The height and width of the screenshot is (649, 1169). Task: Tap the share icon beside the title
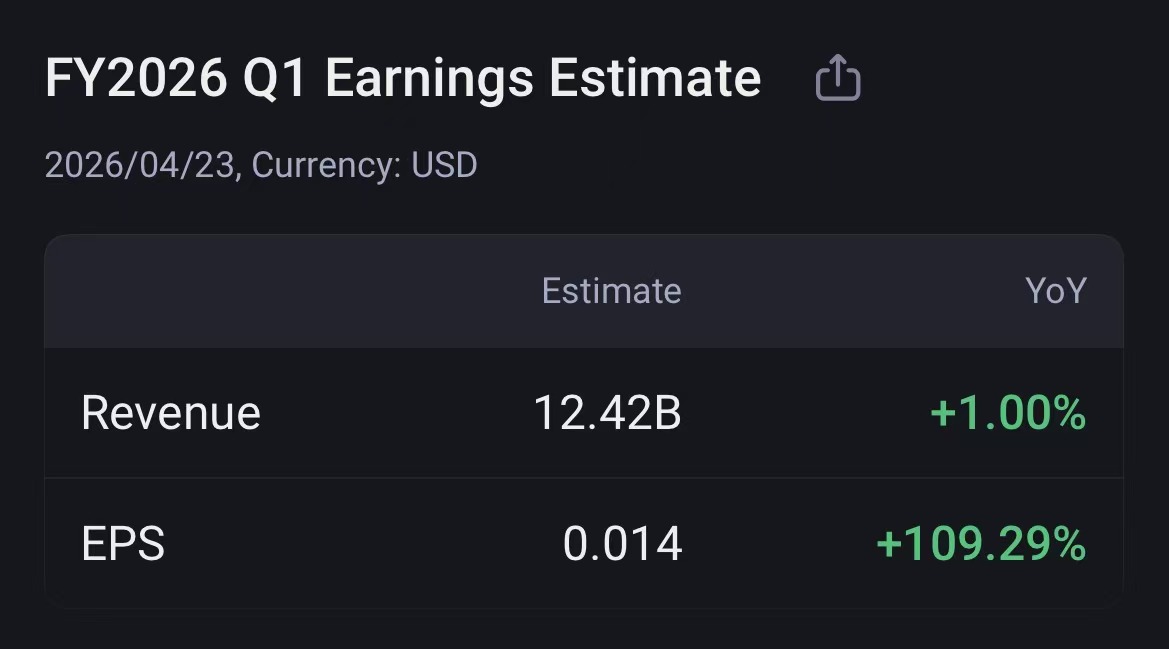[838, 77]
